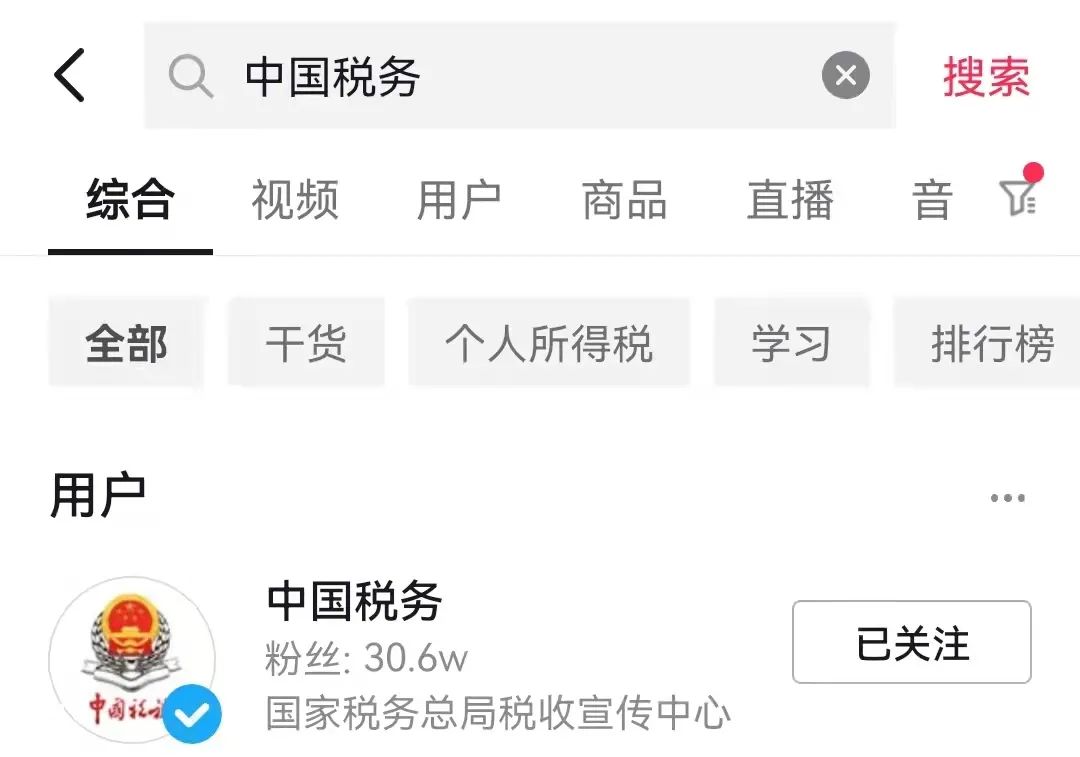Toggle the 已关注 follow button
Viewport: 1080px width, 757px height.
pyautogui.click(x=911, y=642)
